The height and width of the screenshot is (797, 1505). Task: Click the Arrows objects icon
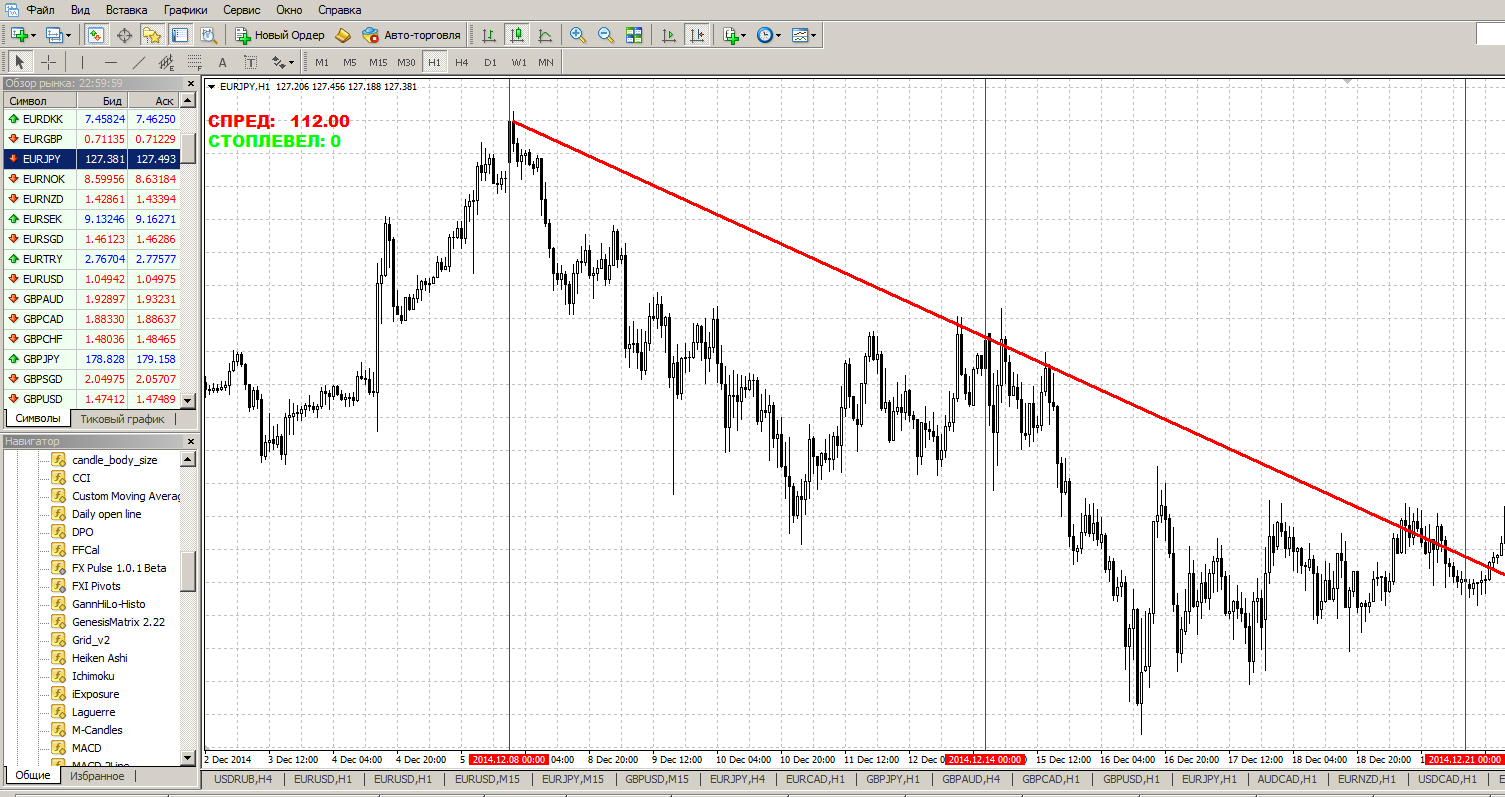click(278, 62)
